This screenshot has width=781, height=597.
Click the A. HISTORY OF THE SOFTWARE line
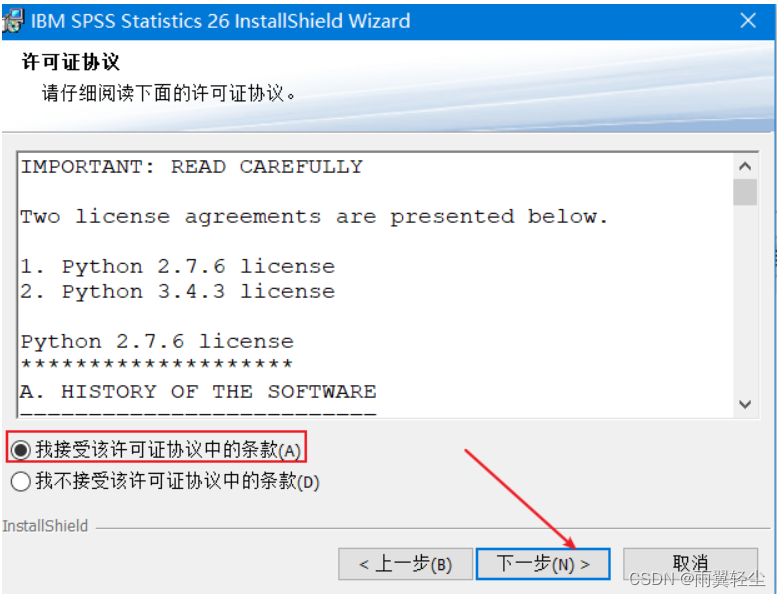(198, 392)
